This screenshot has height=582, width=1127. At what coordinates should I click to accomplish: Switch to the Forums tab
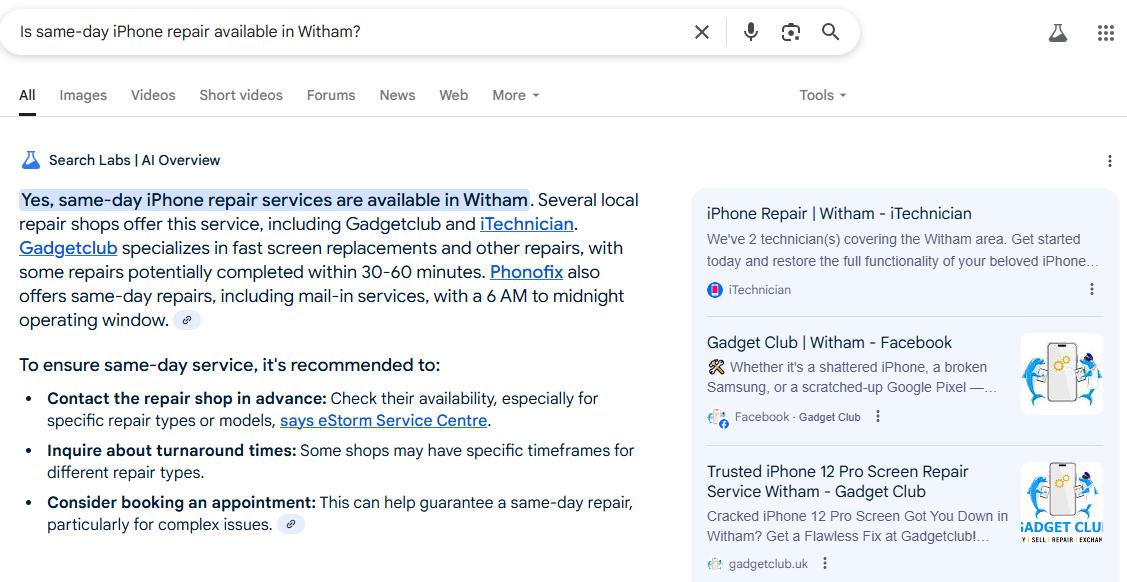[x=331, y=95]
